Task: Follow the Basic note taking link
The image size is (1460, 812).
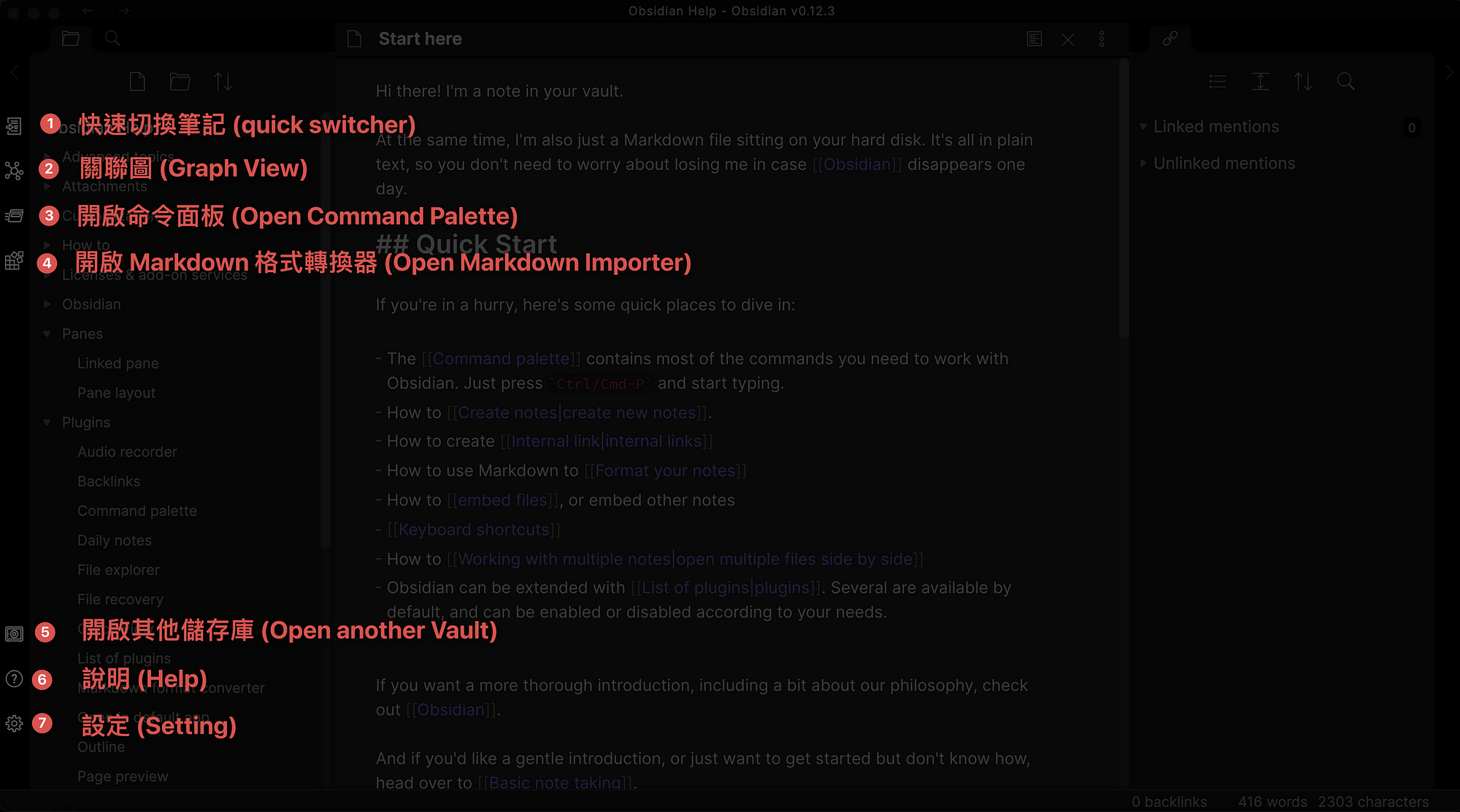Action: pyautogui.click(x=555, y=783)
